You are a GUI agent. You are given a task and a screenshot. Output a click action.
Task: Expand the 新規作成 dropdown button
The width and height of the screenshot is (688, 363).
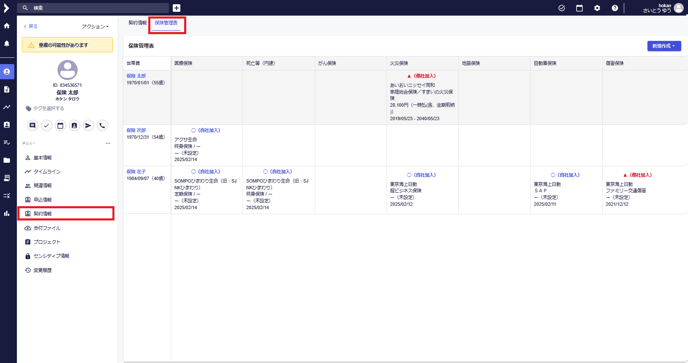[x=664, y=46]
